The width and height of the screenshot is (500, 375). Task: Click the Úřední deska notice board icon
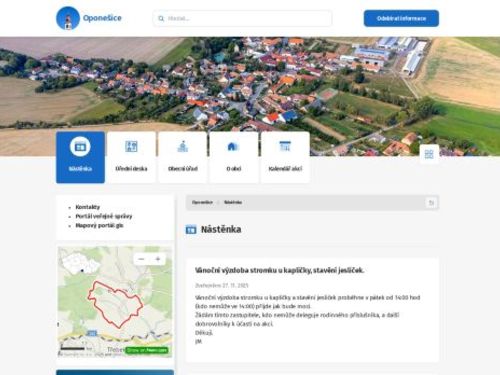[x=131, y=146]
